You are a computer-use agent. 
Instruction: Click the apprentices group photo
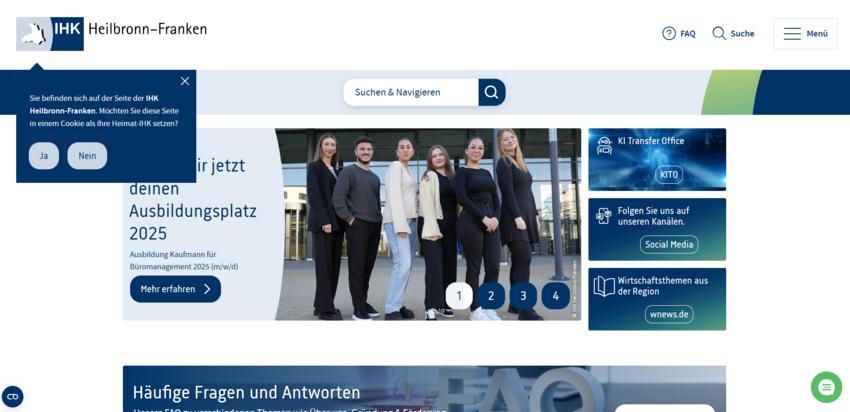click(428, 224)
